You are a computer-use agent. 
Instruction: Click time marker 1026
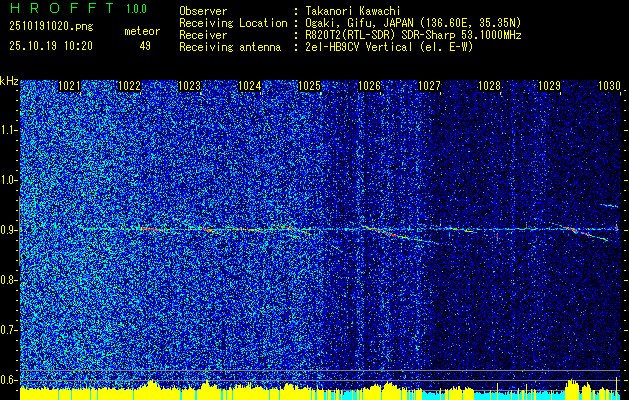click(x=369, y=85)
